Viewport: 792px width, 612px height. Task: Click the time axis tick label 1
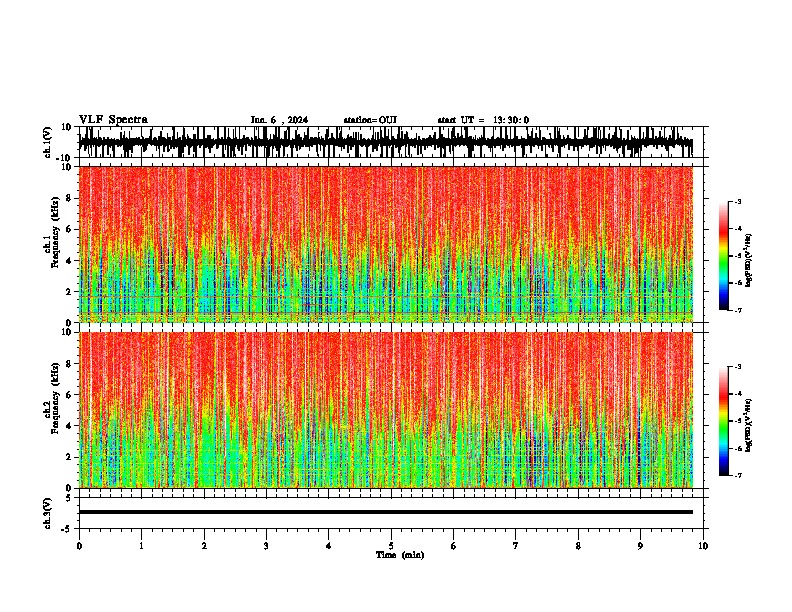(x=141, y=545)
